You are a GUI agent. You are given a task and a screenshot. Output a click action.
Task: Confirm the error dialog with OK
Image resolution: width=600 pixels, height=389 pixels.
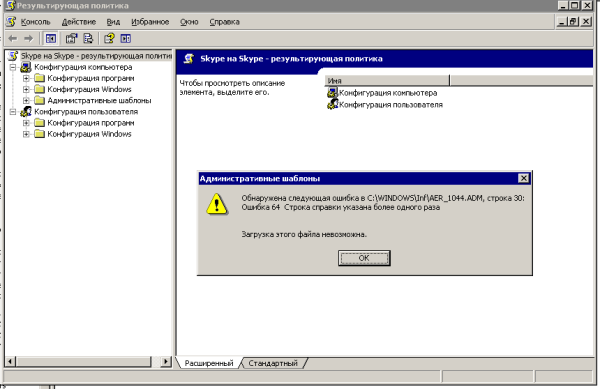(x=364, y=258)
